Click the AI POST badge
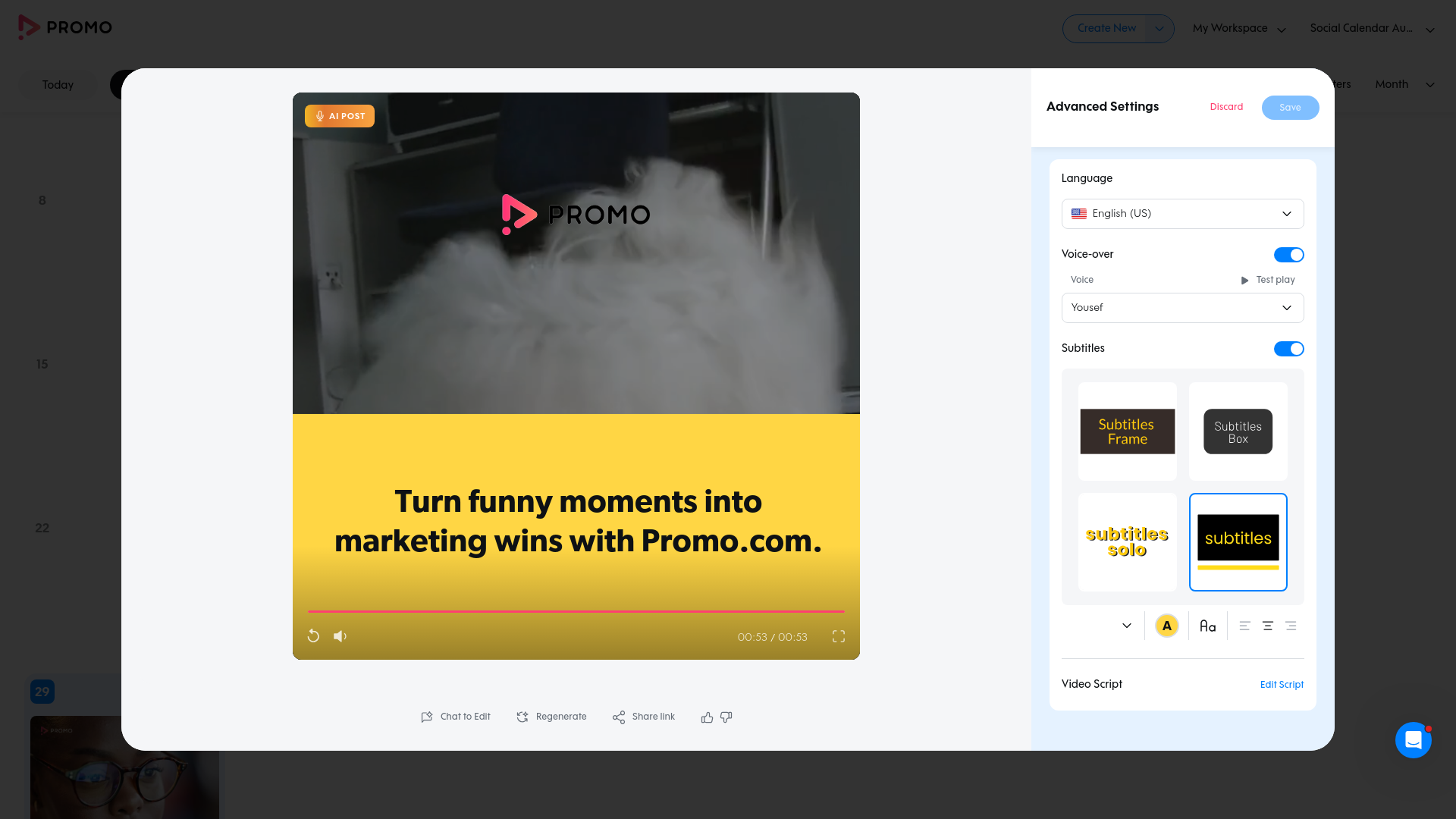Viewport: 1456px width, 819px height. coord(340,116)
